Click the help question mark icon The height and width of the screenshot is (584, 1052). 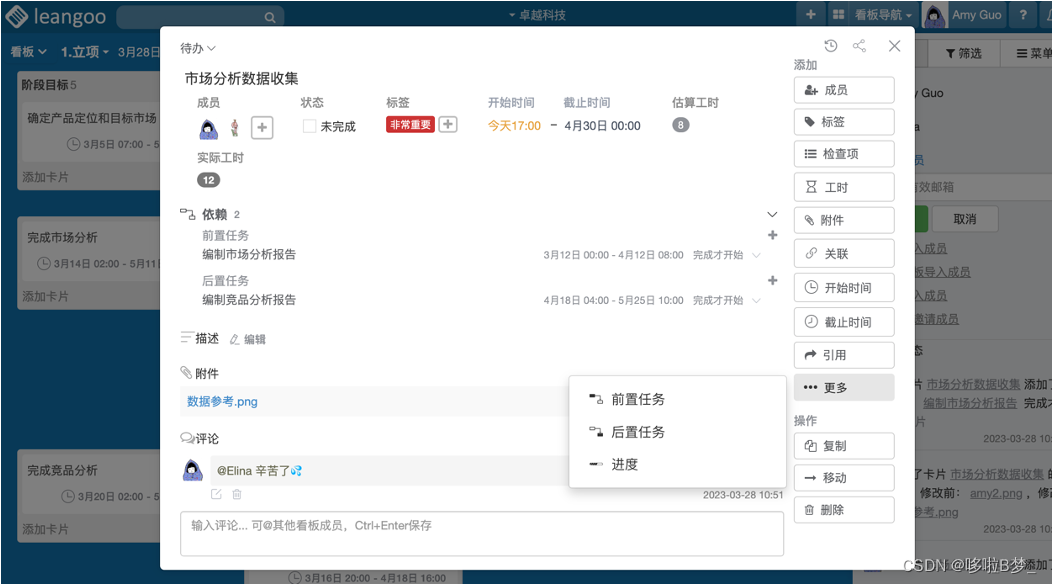[x=1023, y=15]
